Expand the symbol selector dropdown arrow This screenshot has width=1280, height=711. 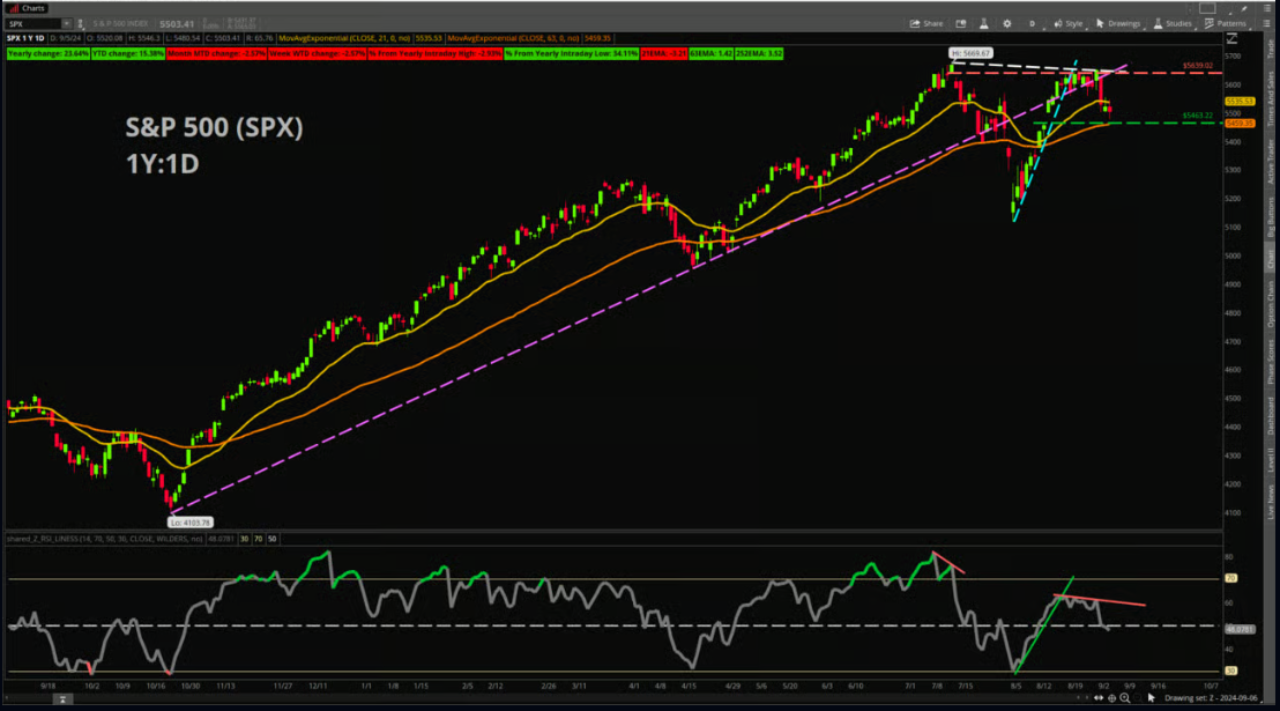(66, 23)
